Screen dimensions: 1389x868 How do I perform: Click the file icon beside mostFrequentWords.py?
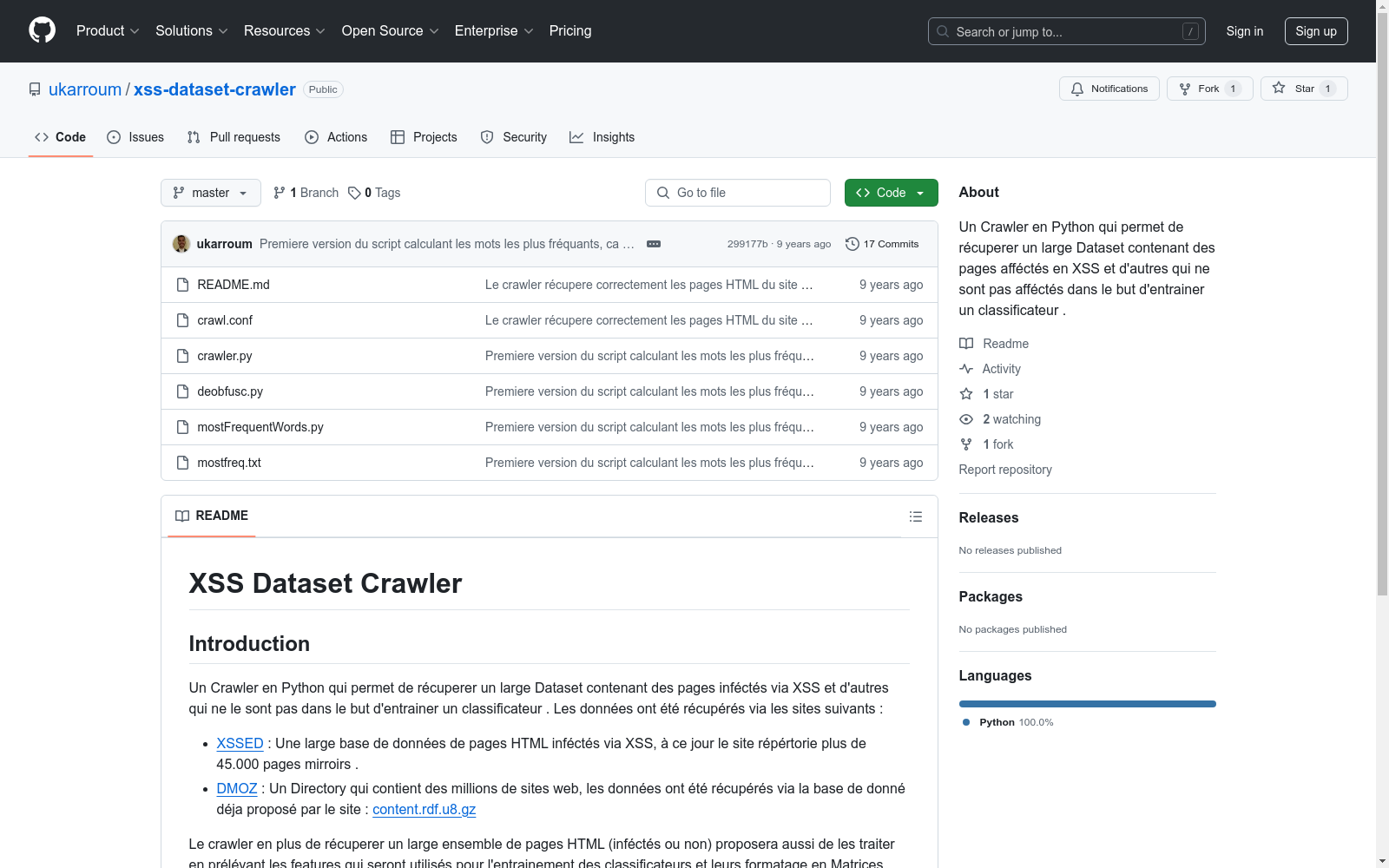(x=182, y=427)
